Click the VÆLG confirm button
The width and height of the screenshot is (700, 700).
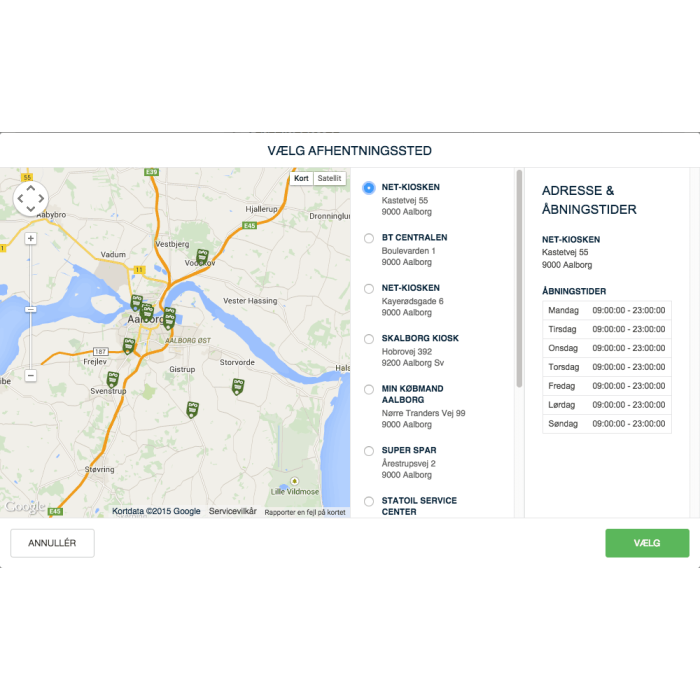pyautogui.click(x=647, y=543)
